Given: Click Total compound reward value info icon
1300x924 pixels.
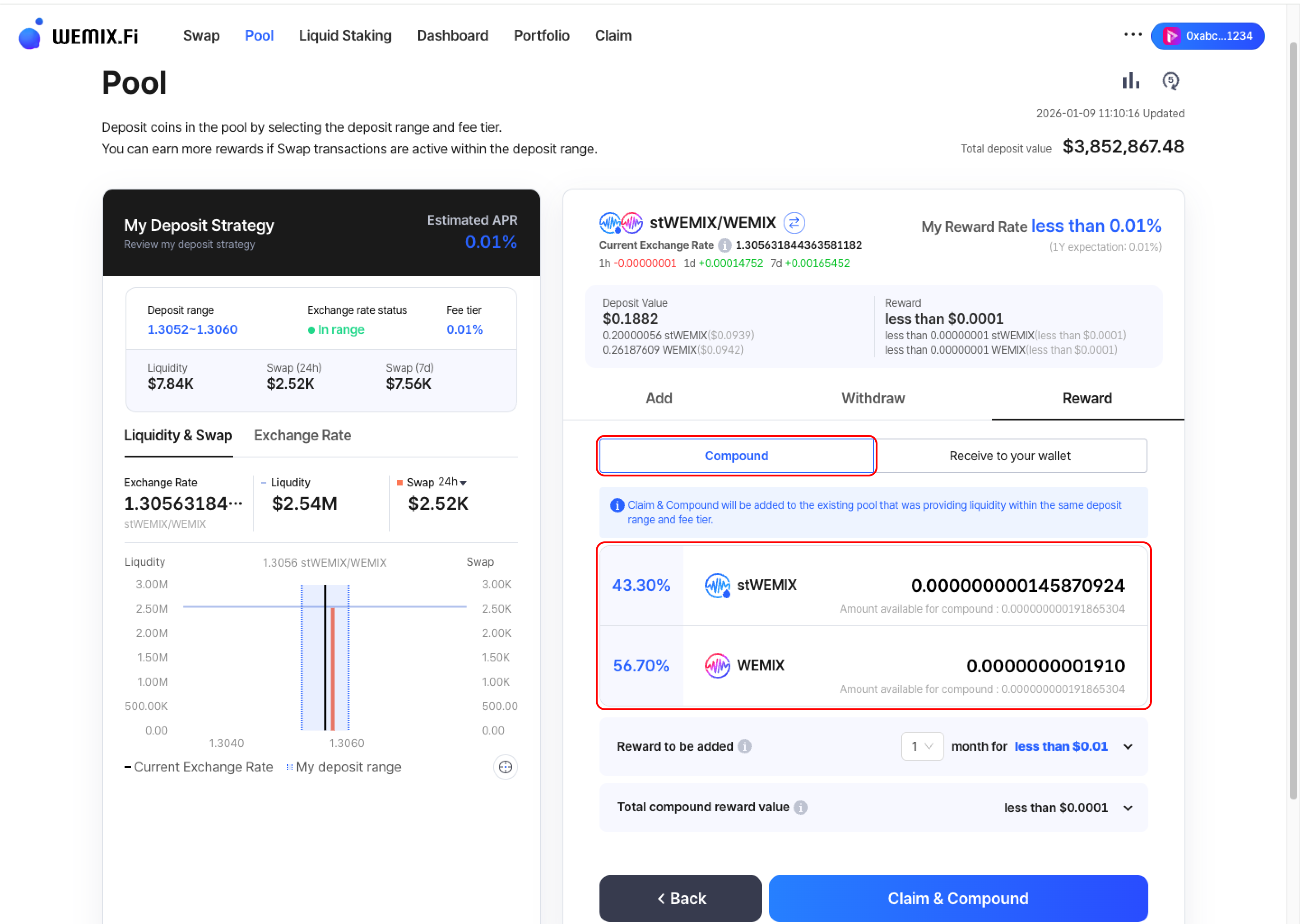Looking at the screenshot, I should pos(800,807).
